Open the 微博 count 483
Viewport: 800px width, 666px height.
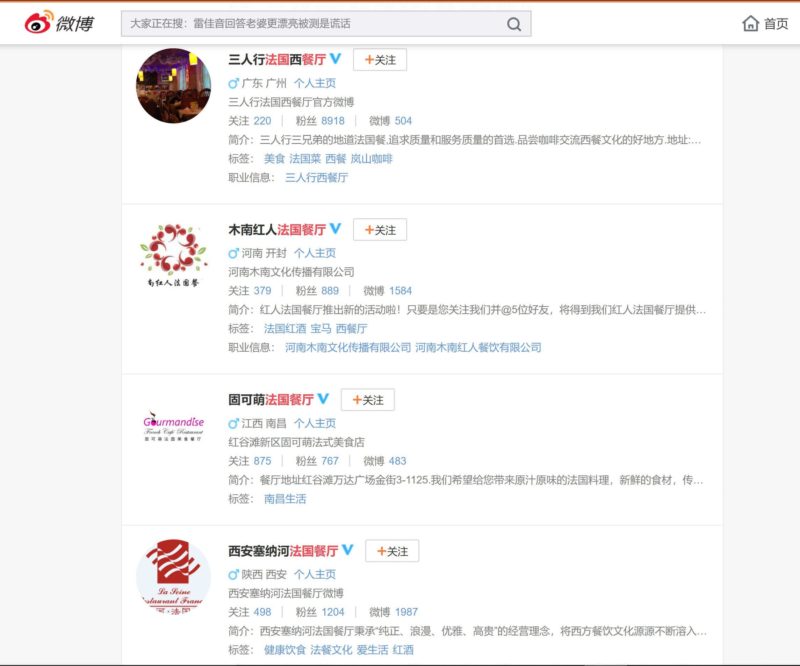[x=397, y=461]
